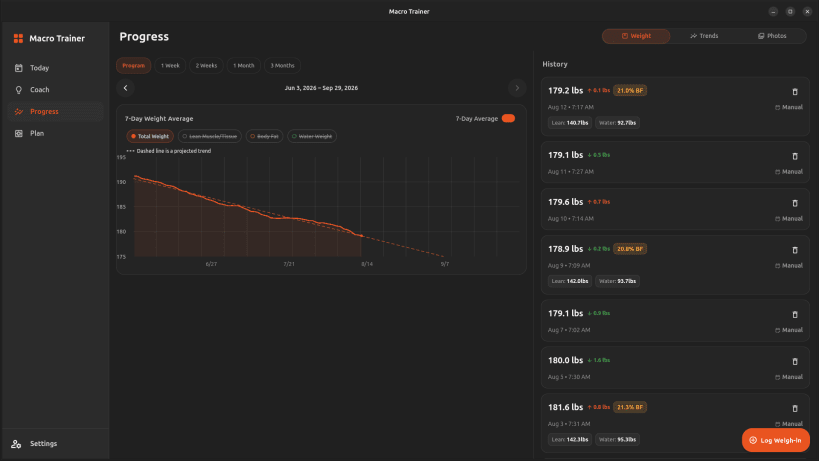Screen dimensions: 819x461
Task: Switch to the Photos tab
Action: point(772,36)
